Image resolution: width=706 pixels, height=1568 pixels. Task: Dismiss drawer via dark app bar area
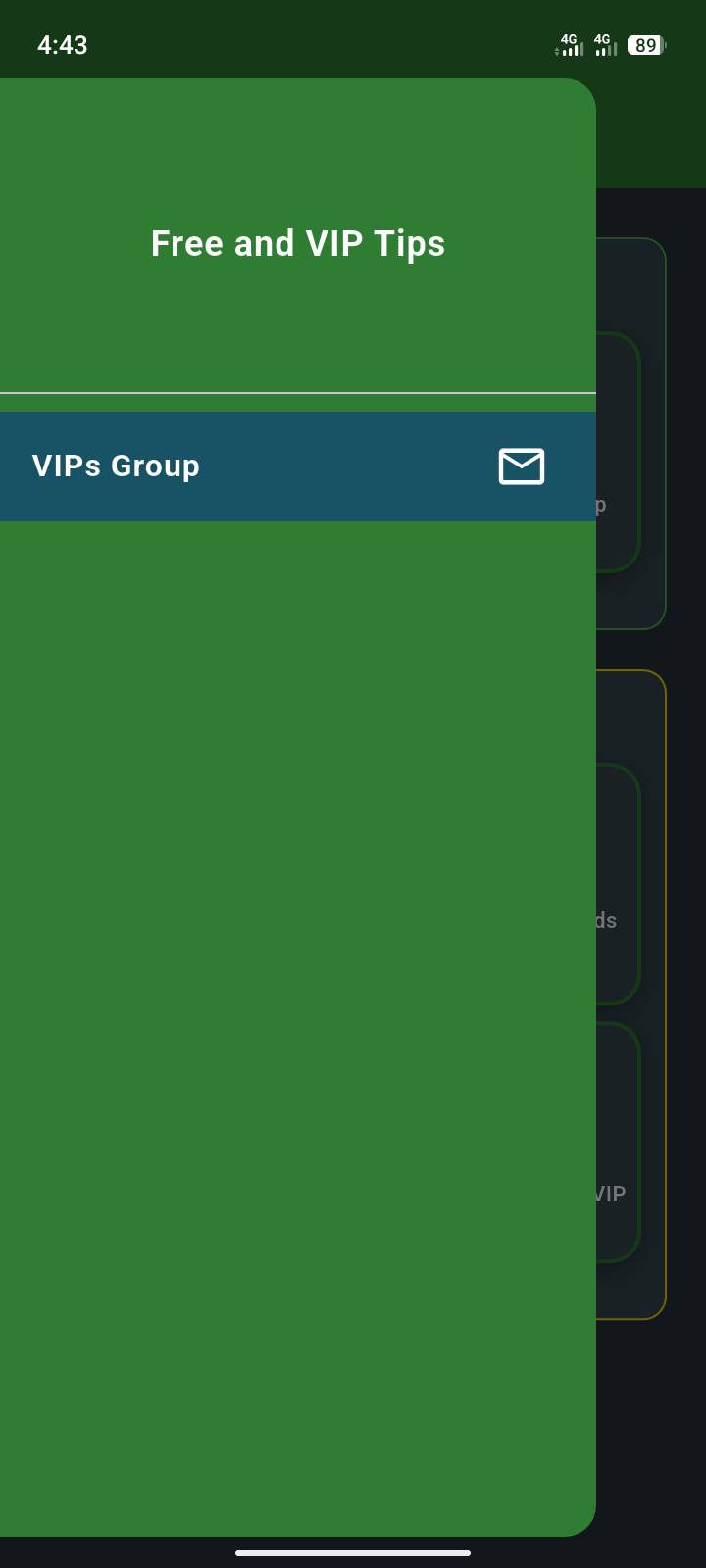[x=651, y=133]
